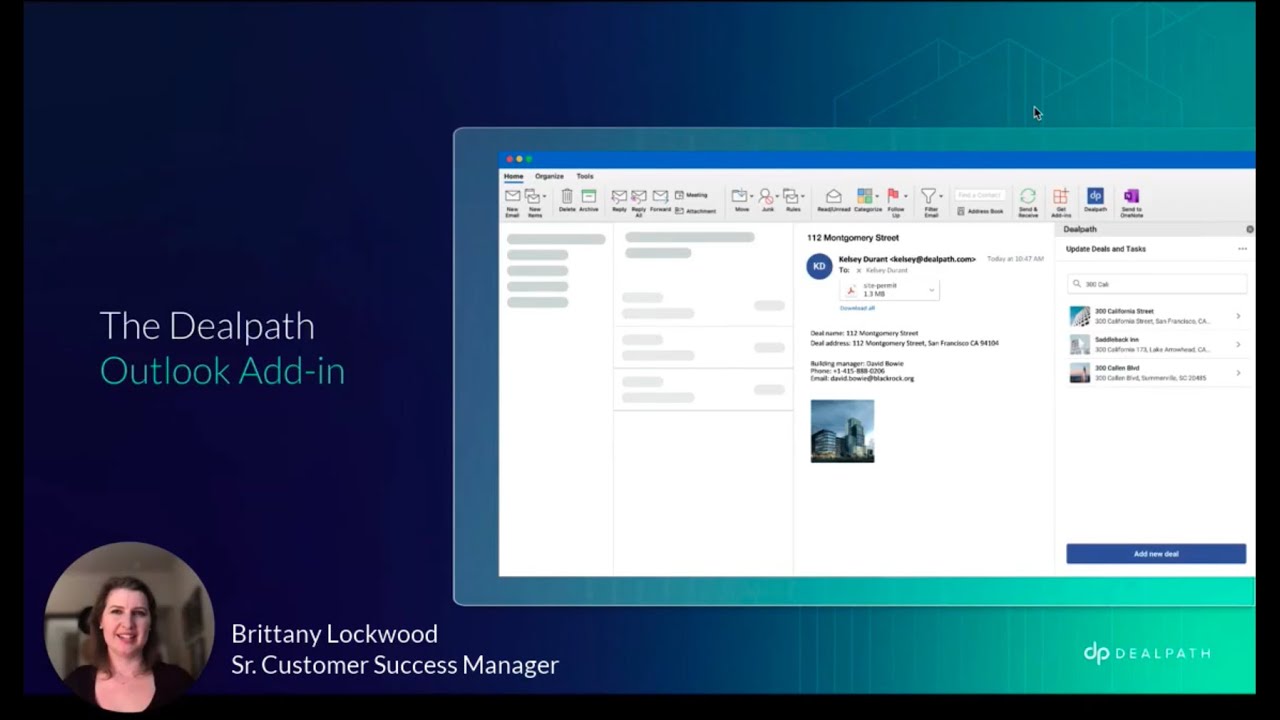Expand the 300 California Street chevron
Viewport: 1280px width, 720px height.
1238,316
